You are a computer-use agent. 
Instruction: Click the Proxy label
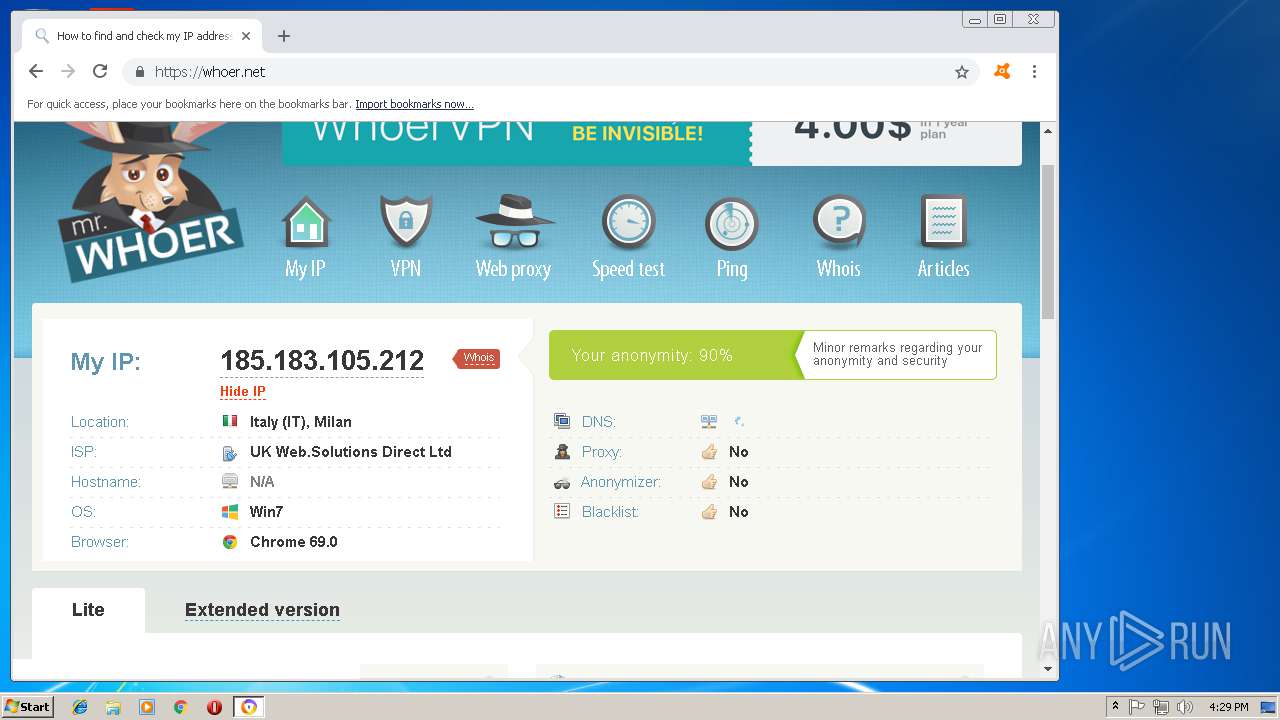coord(602,452)
